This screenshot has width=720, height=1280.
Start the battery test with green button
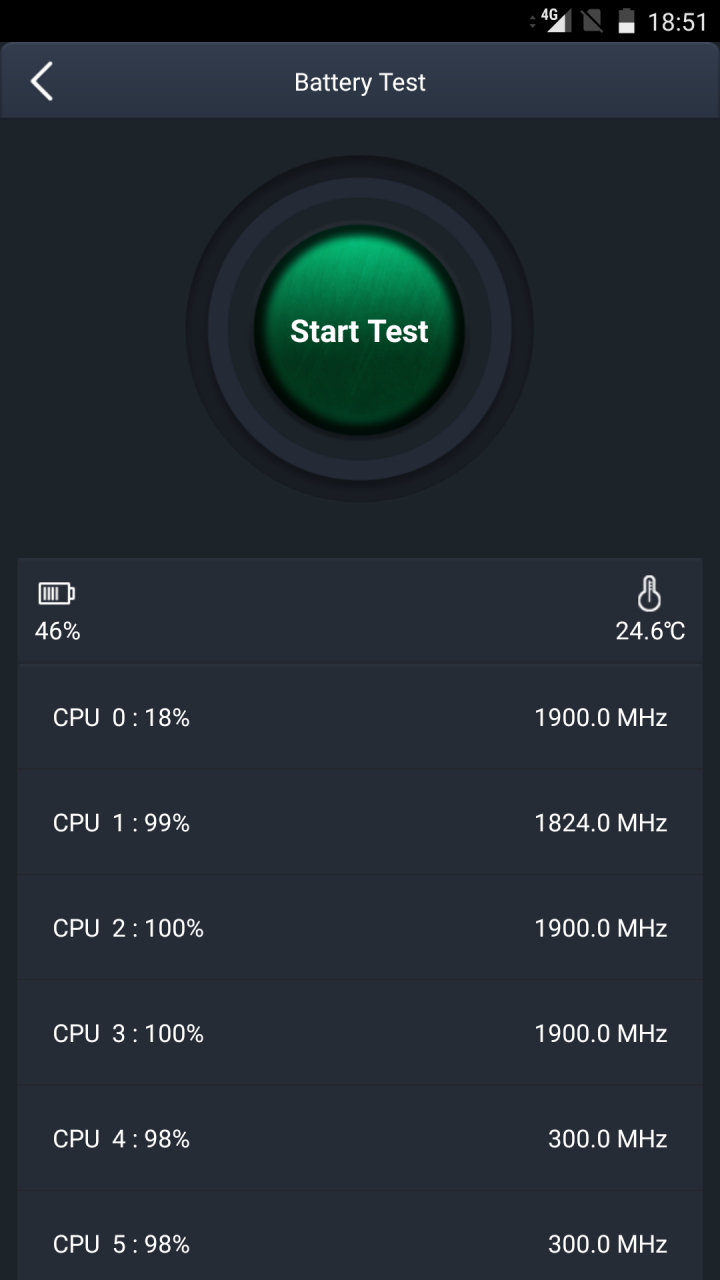tap(359, 331)
